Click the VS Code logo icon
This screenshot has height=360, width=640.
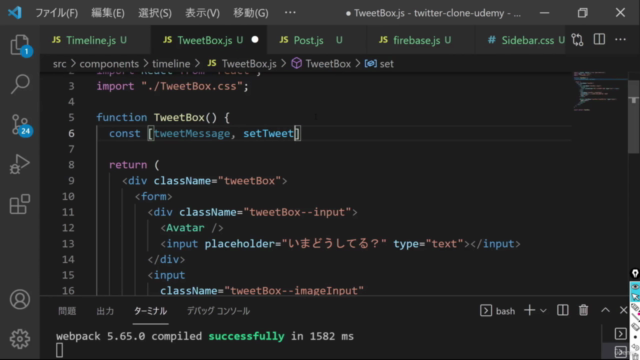[15, 13]
